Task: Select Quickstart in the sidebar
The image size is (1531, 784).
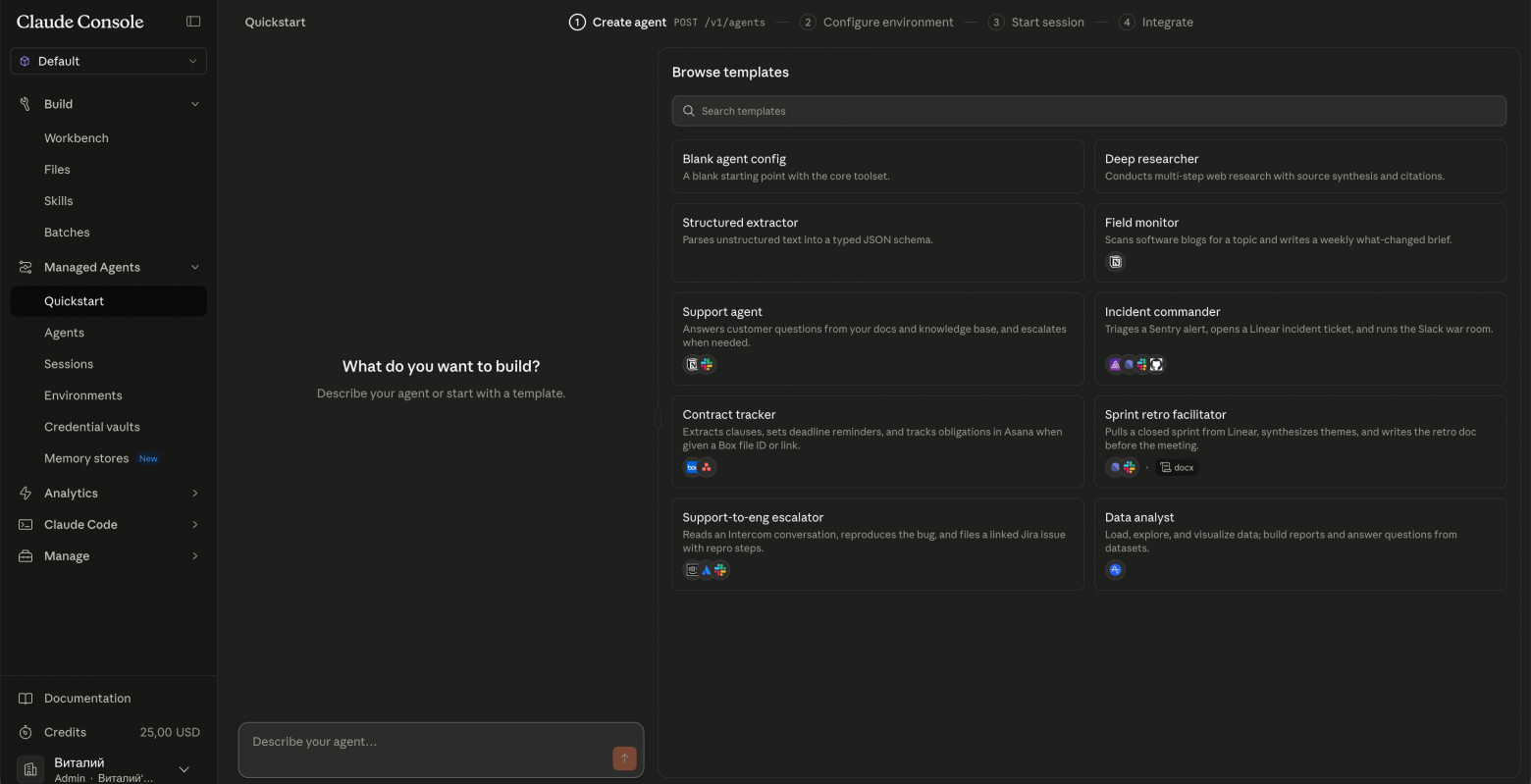Action: click(108, 301)
